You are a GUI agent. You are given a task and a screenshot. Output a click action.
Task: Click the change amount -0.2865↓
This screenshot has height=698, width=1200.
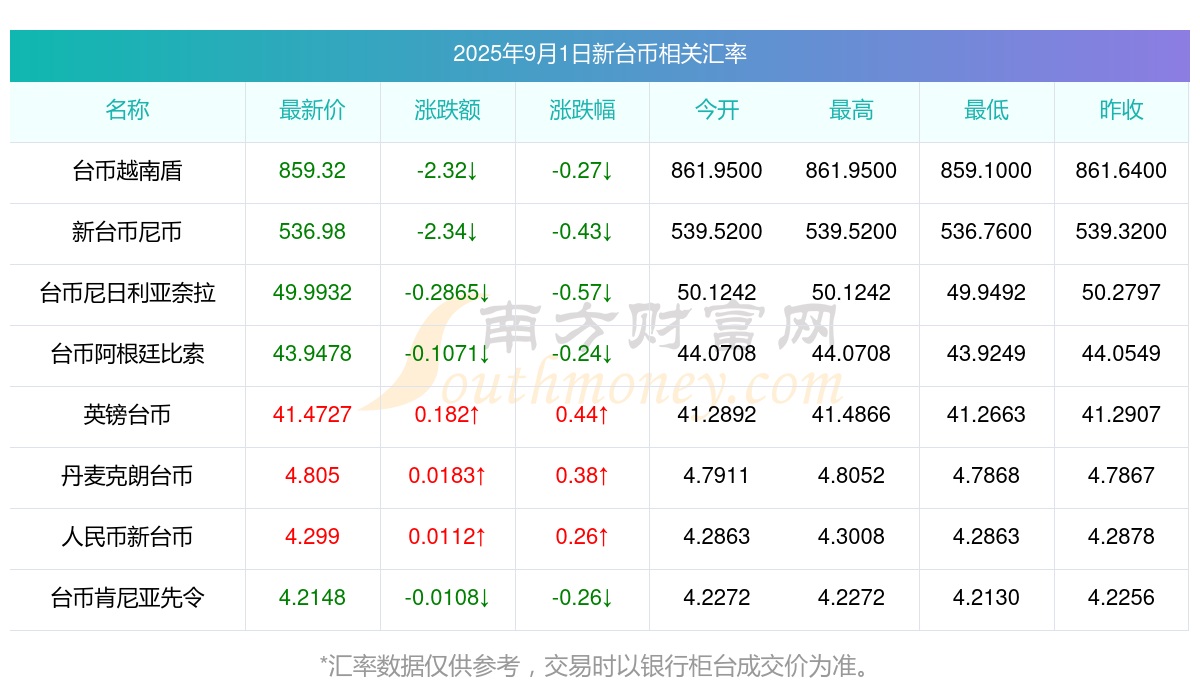click(447, 293)
